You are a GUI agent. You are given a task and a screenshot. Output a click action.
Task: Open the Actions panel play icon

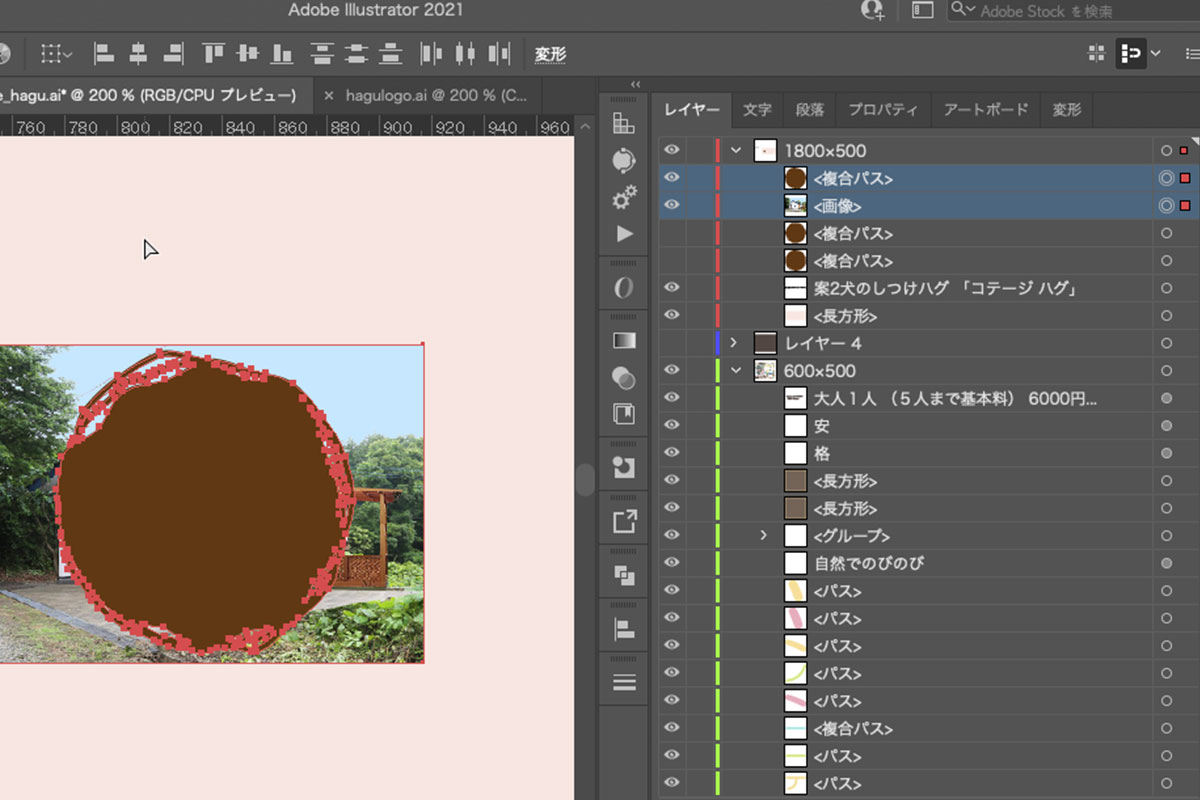pos(624,234)
